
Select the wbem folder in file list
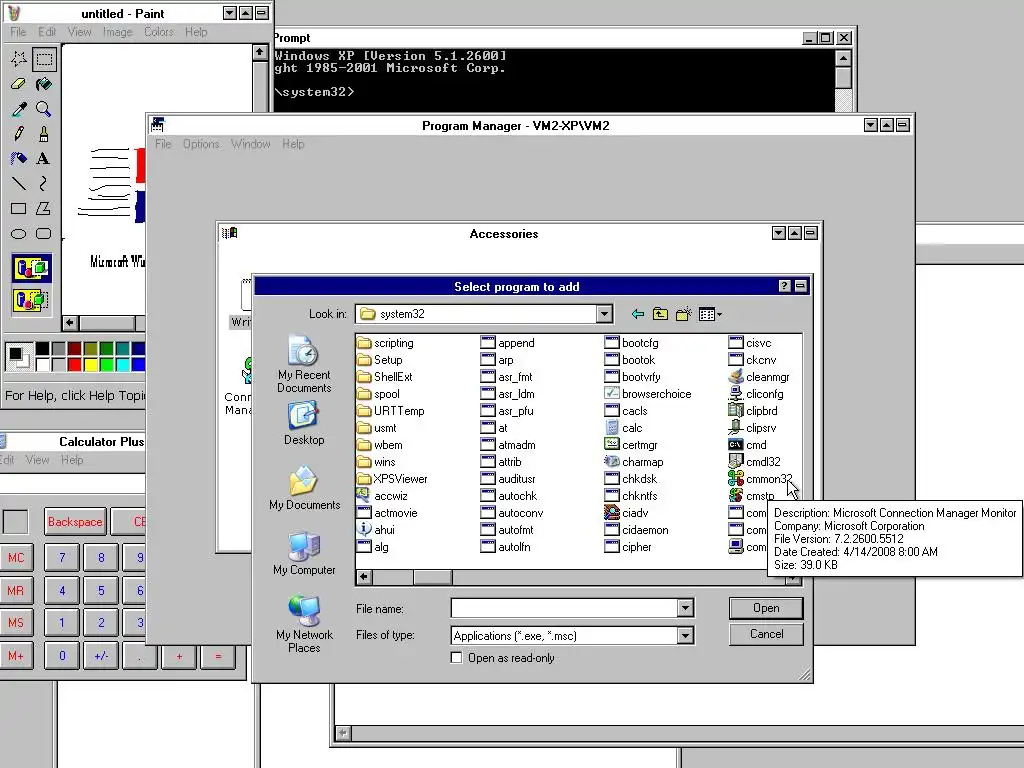coord(380,445)
